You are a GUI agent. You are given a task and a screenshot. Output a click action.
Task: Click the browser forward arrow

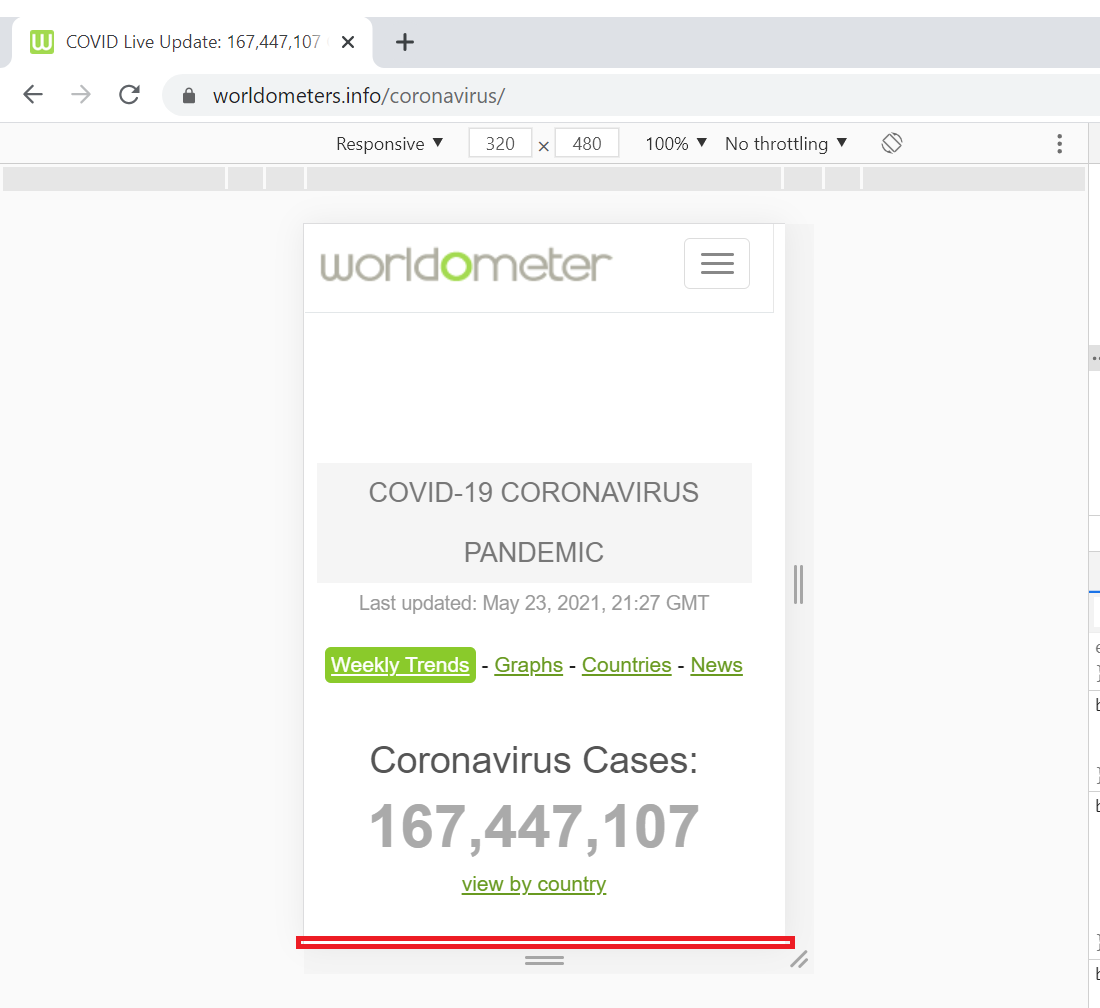[x=81, y=94]
